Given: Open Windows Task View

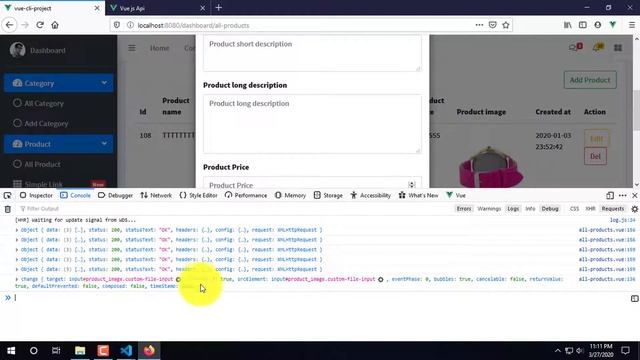Looking at the screenshot, I should pos(56,351).
